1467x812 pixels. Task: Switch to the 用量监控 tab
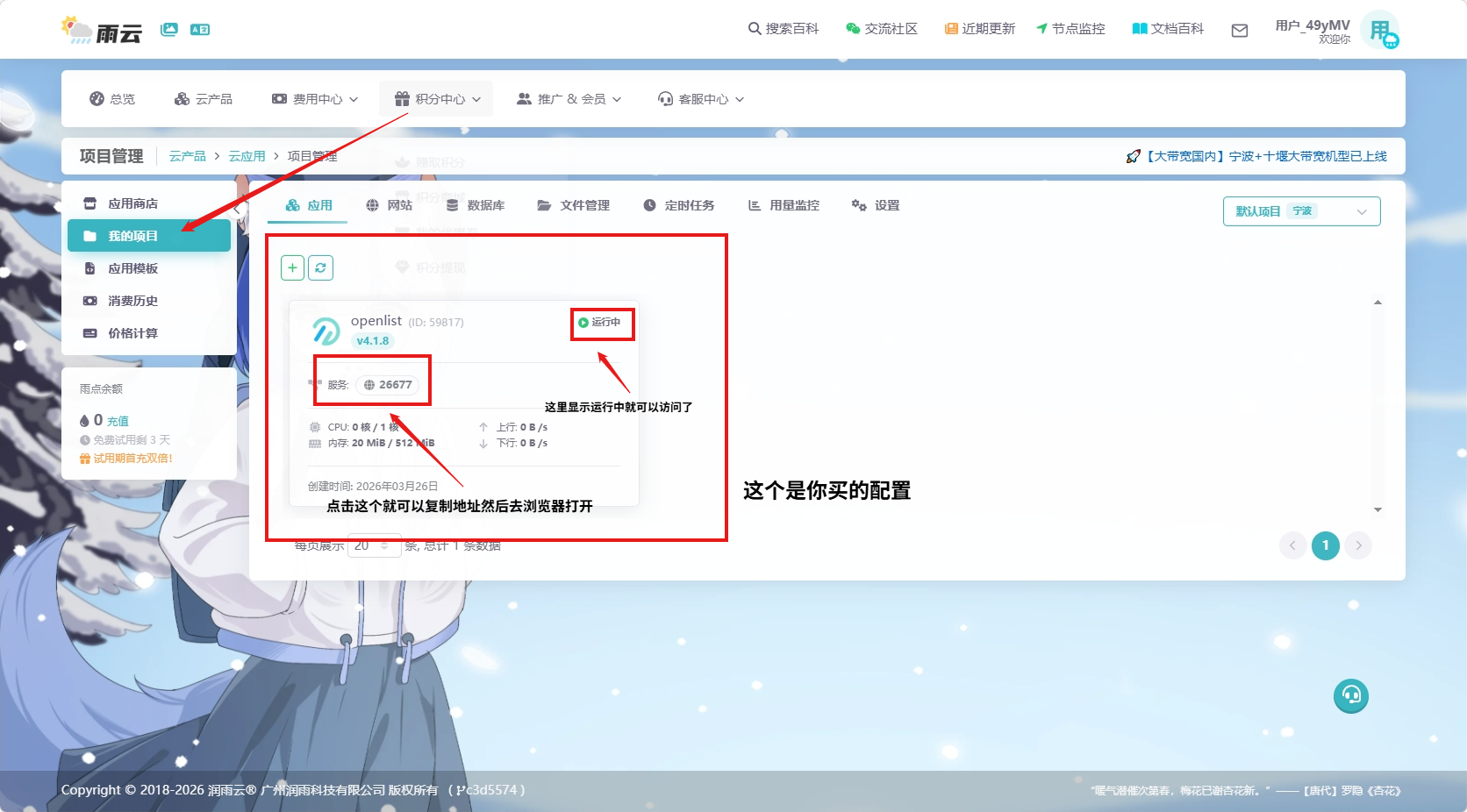click(x=783, y=205)
